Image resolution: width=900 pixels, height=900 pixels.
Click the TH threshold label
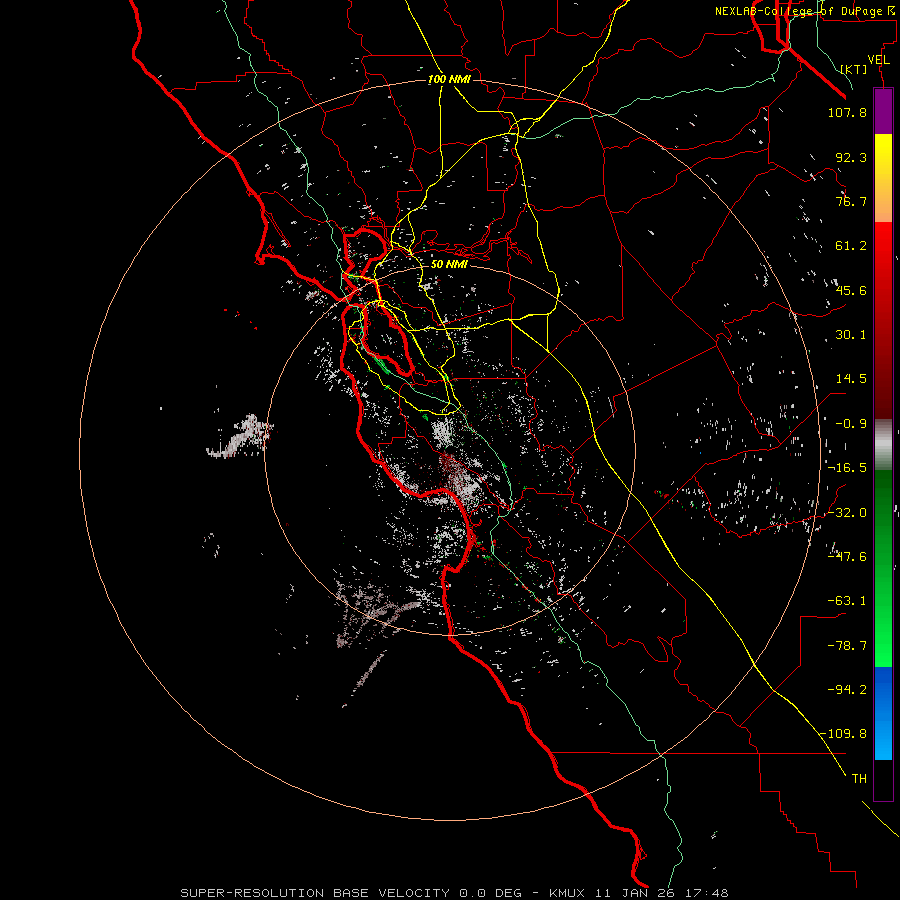tap(859, 779)
